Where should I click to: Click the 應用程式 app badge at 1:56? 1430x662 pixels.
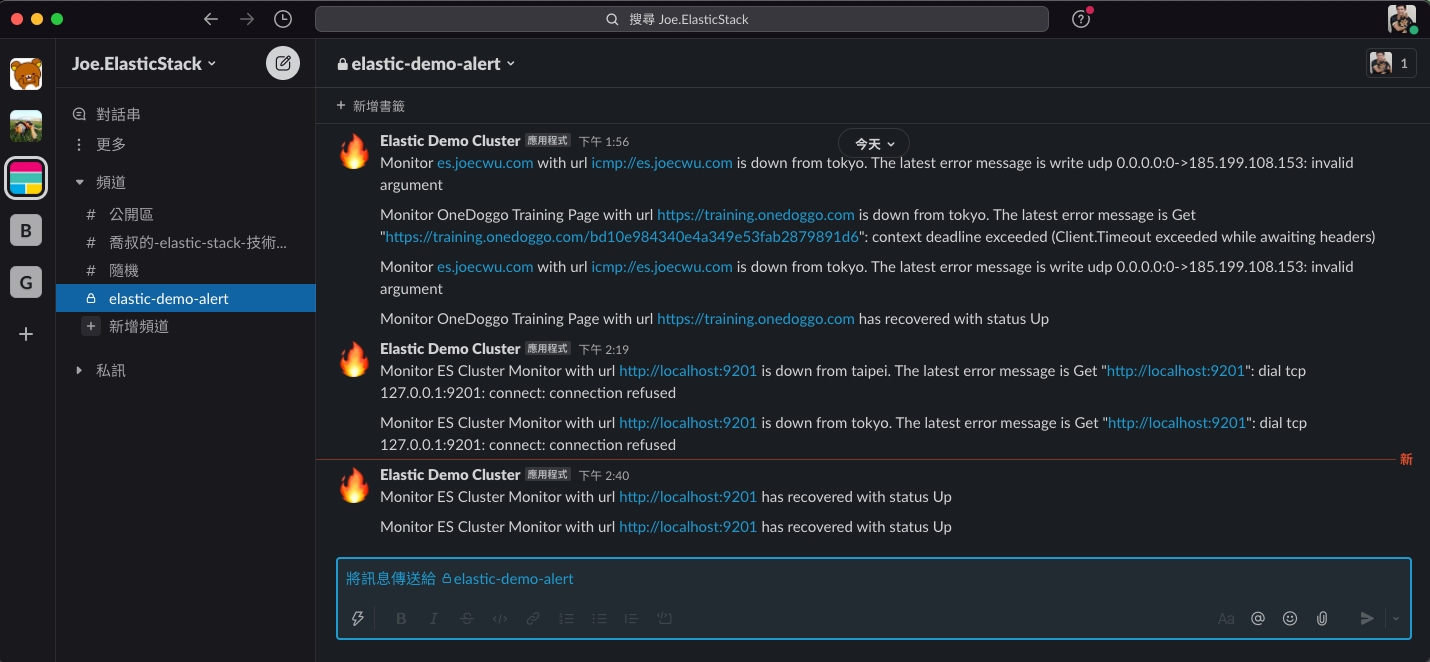tap(548, 141)
